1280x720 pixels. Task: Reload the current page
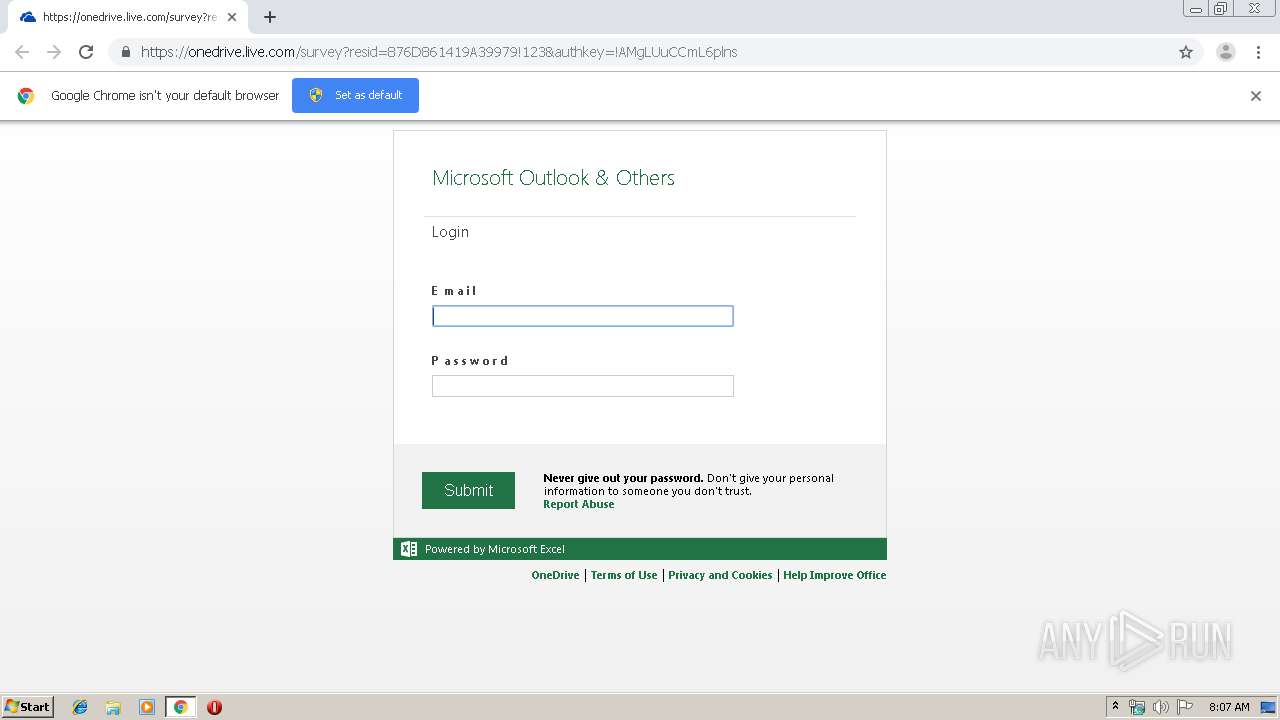(x=86, y=52)
